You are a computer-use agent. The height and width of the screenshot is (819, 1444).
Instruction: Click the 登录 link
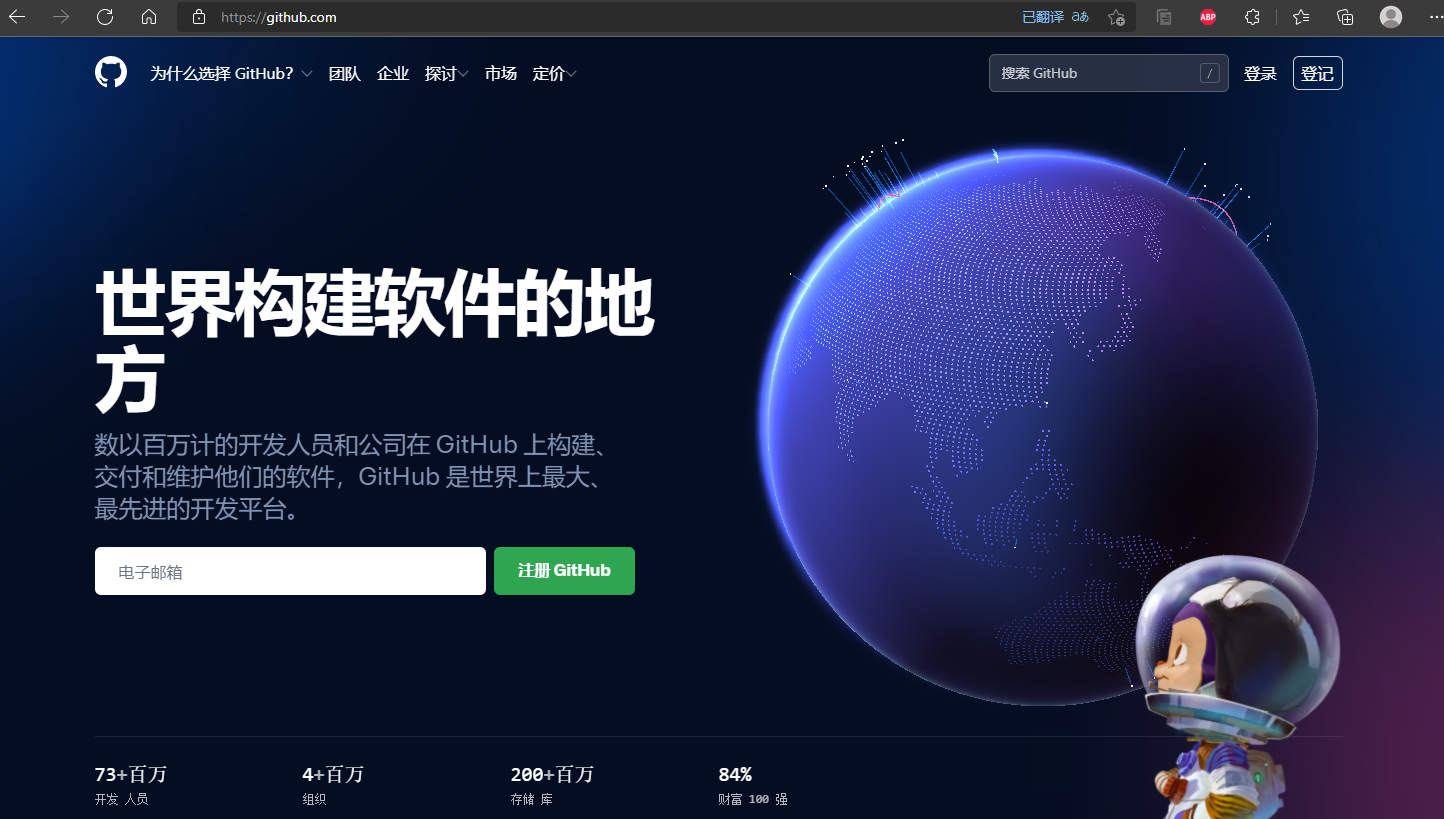1260,72
